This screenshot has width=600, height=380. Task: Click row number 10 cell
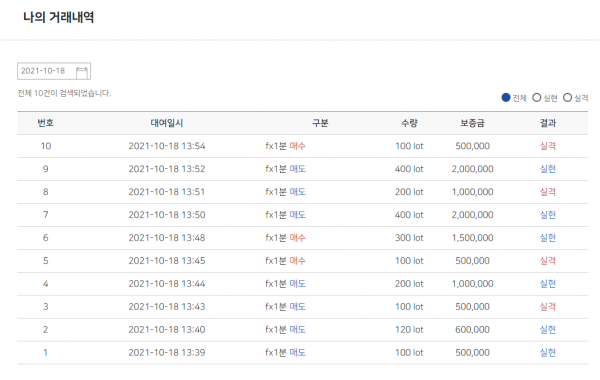click(x=46, y=146)
